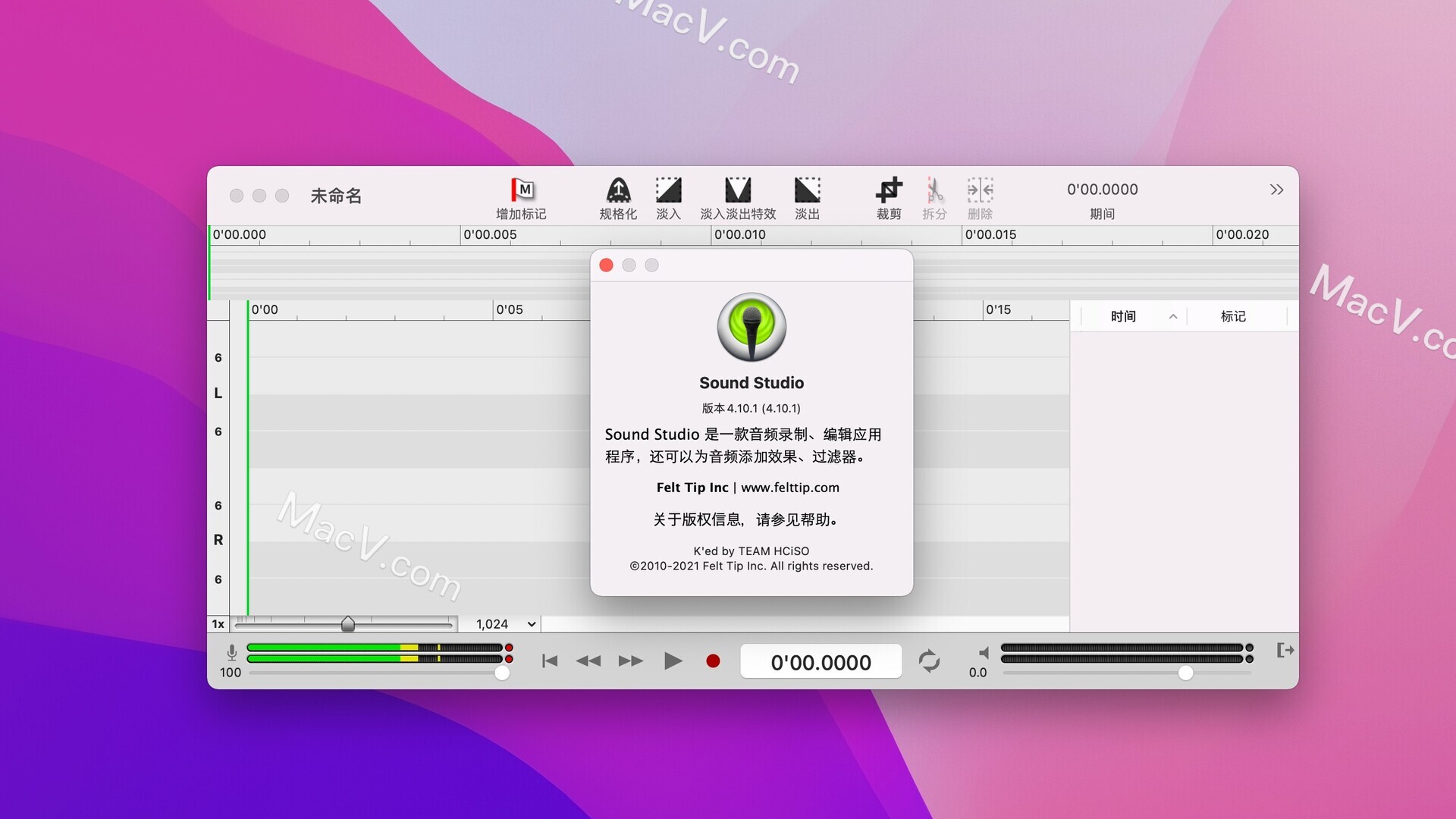Screen dimensions: 1456x819
Task: Start recording with the red record button
Action: tap(713, 661)
